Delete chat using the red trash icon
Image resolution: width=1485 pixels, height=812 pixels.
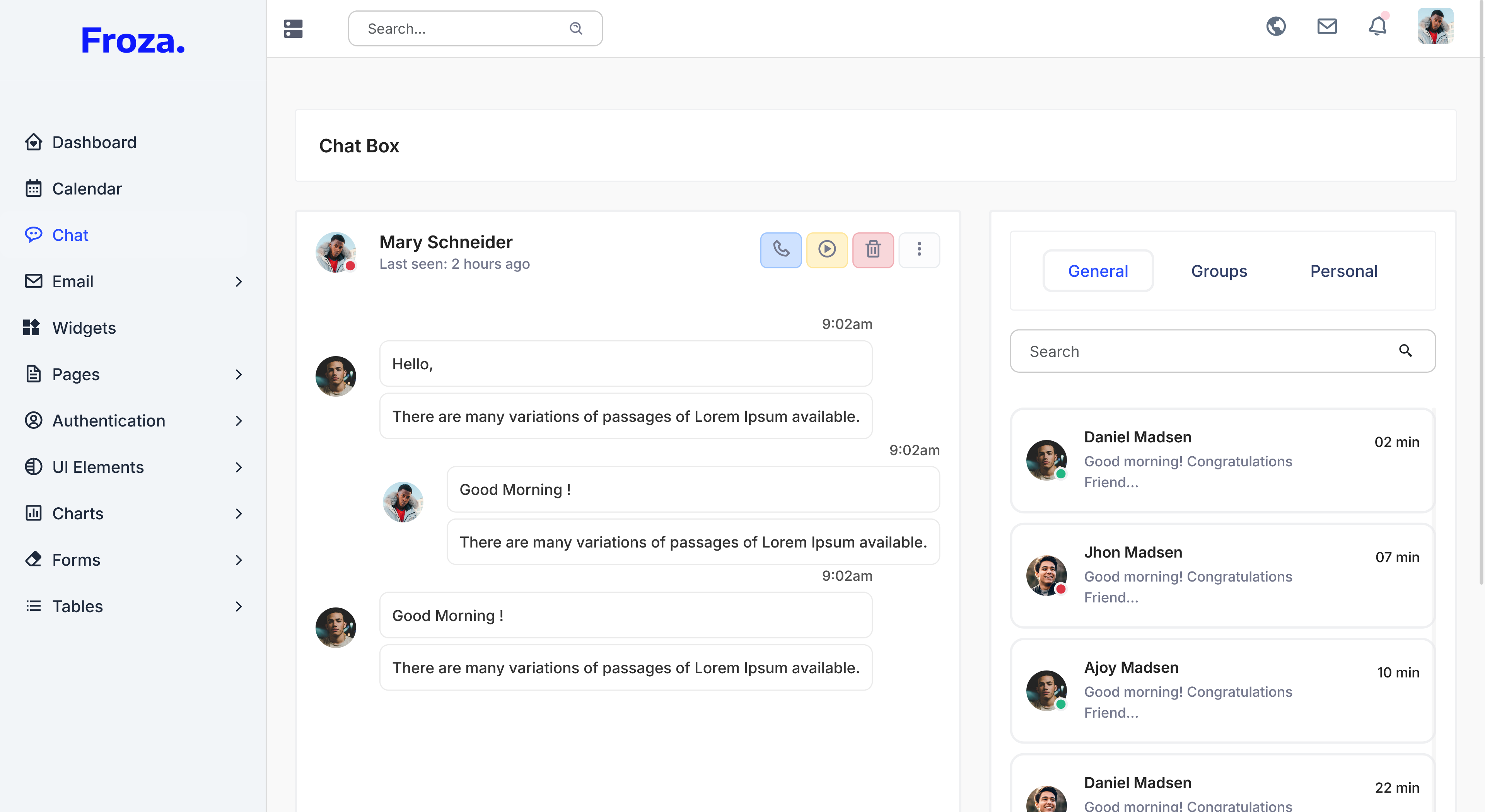(873, 249)
